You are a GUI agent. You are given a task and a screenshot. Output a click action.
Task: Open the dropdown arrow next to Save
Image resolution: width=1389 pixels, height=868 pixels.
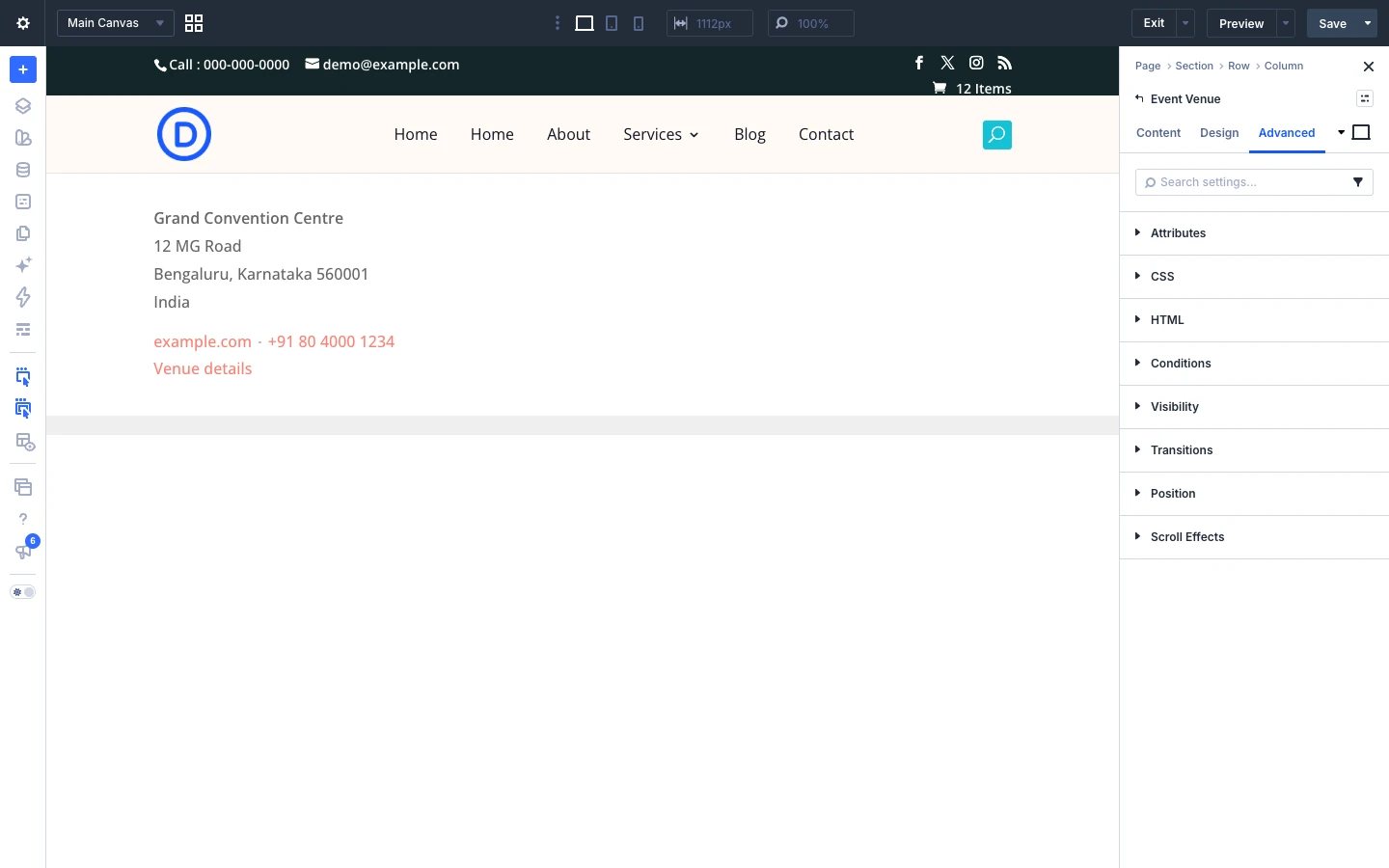tap(1368, 23)
